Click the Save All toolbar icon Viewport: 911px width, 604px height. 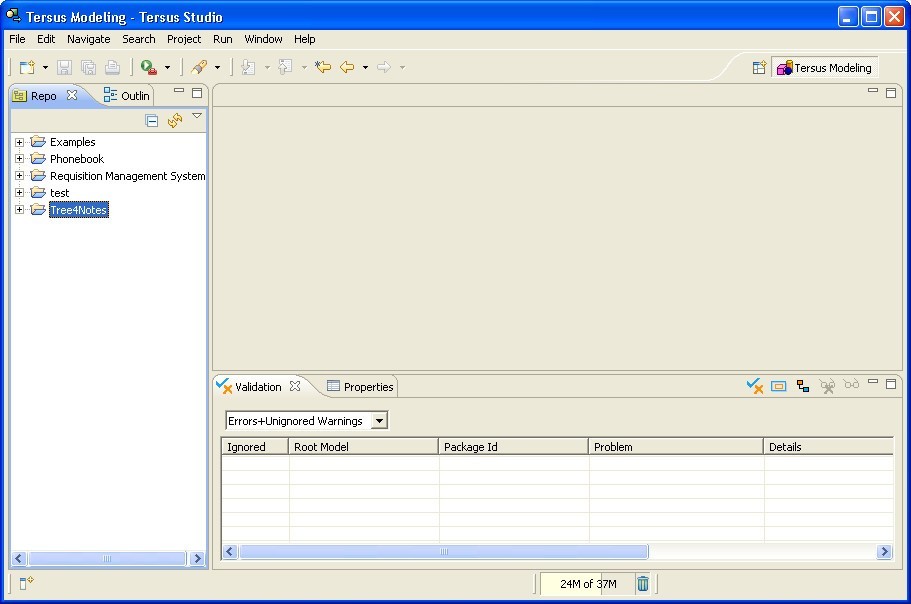[86, 67]
